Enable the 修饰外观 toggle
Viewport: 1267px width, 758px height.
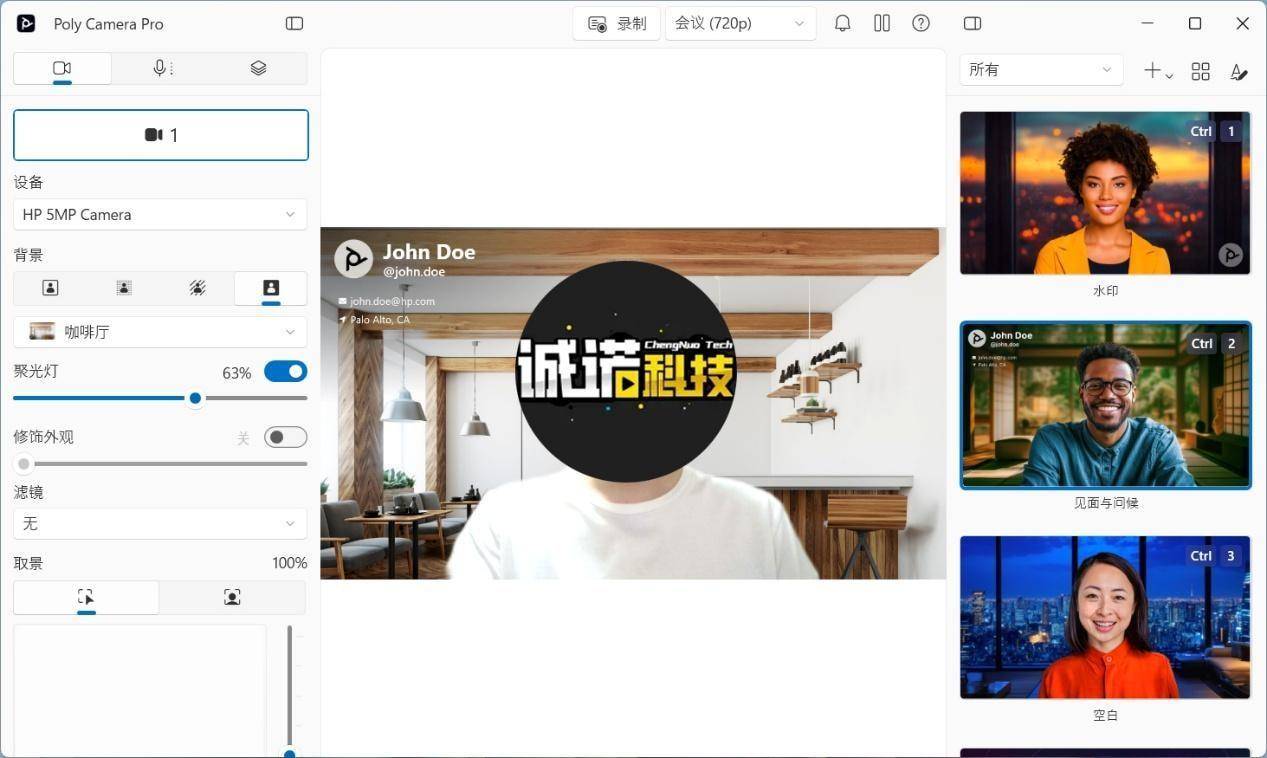pyautogui.click(x=285, y=437)
